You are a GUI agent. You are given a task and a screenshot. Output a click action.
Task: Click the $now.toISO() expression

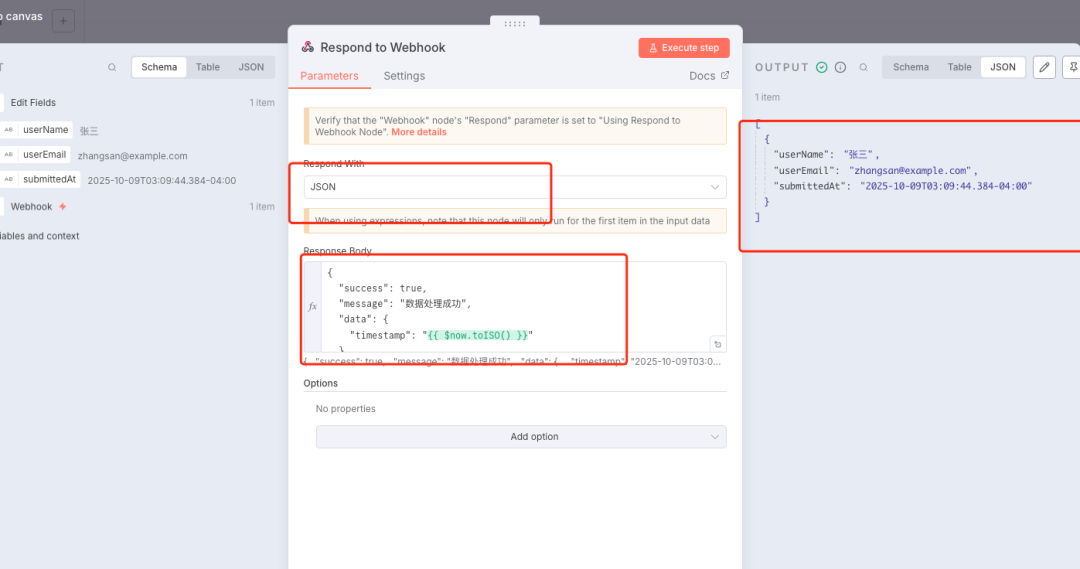[x=478, y=335]
